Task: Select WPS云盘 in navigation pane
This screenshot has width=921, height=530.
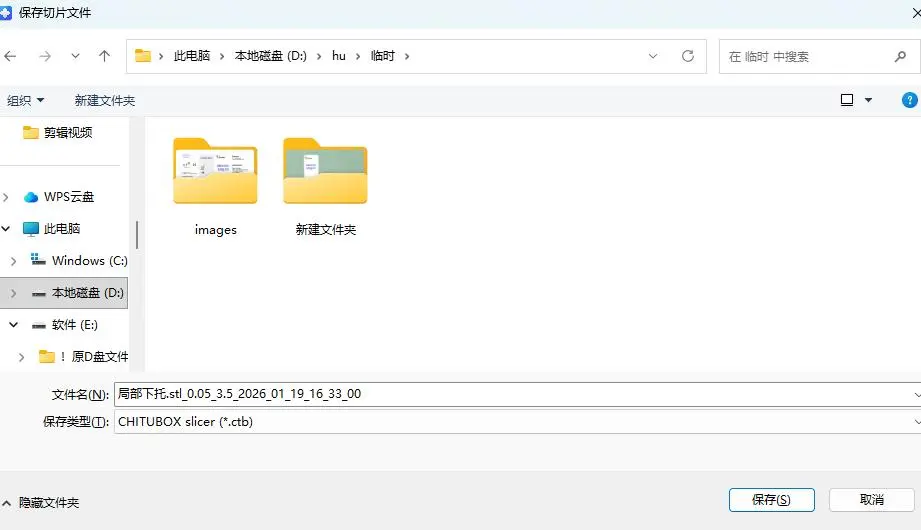Action: pyautogui.click(x=69, y=197)
